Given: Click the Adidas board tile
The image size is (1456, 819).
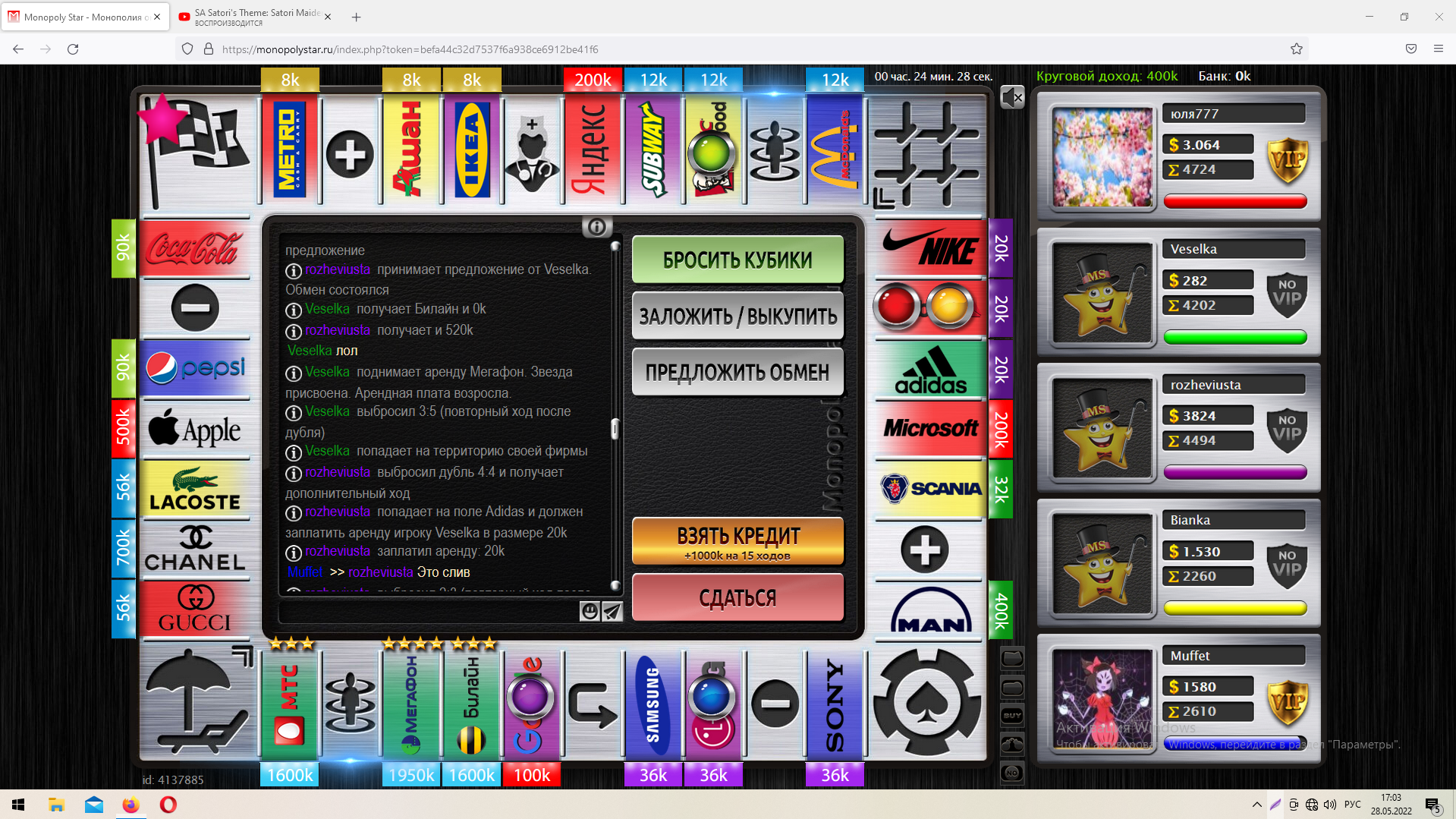Looking at the screenshot, I should 930,369.
